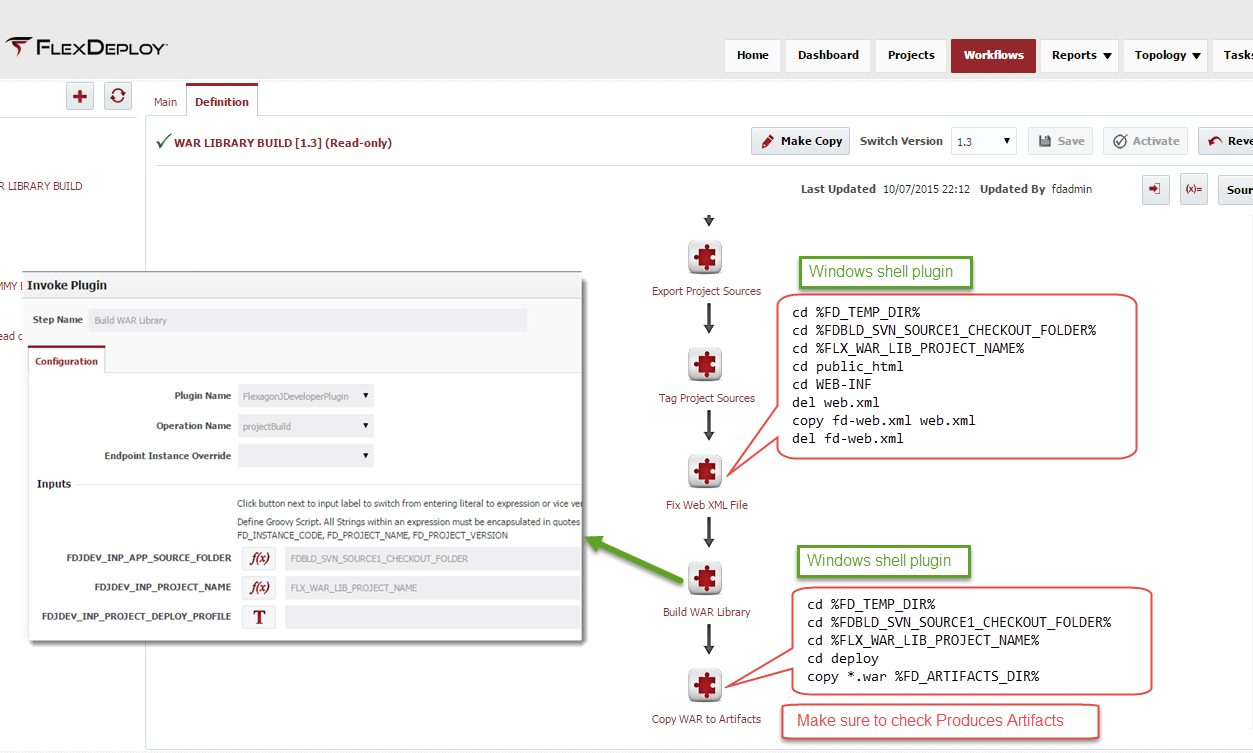Click the (x)= variables icon button
1253x753 pixels.
pos(1194,189)
